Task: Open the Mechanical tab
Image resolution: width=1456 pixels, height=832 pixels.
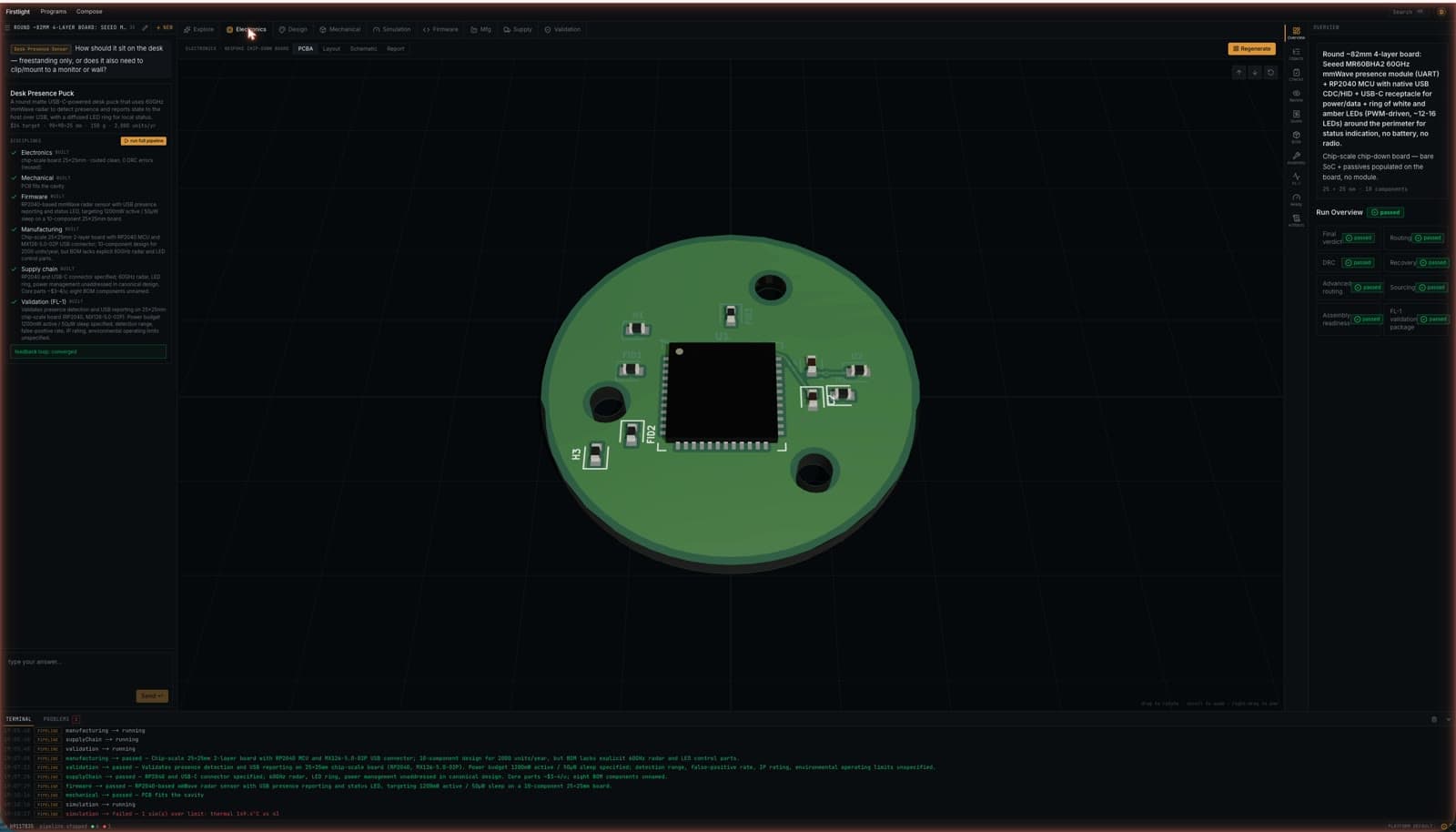Action: pyautogui.click(x=340, y=29)
